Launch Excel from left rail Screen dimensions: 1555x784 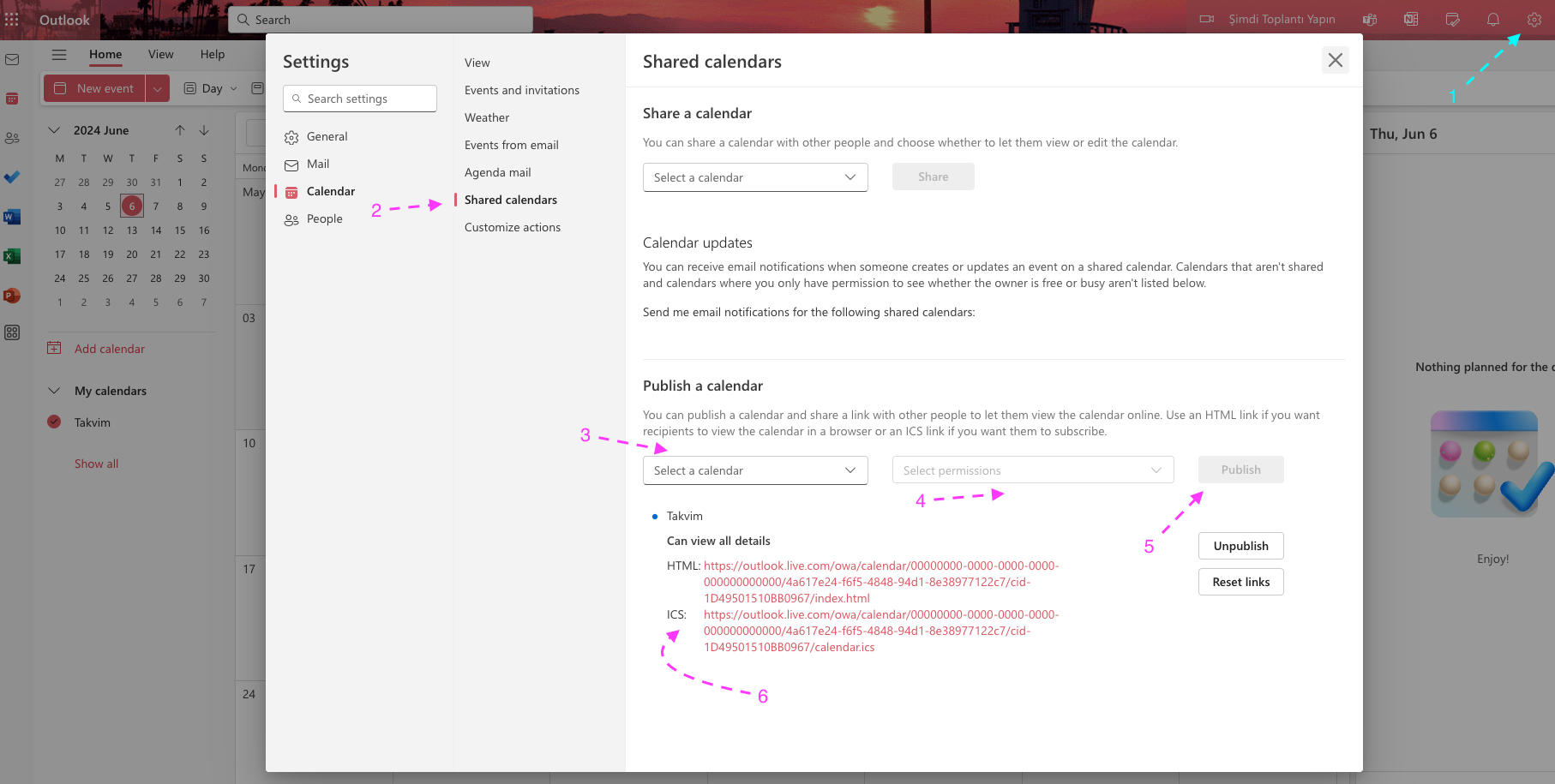tap(12, 256)
